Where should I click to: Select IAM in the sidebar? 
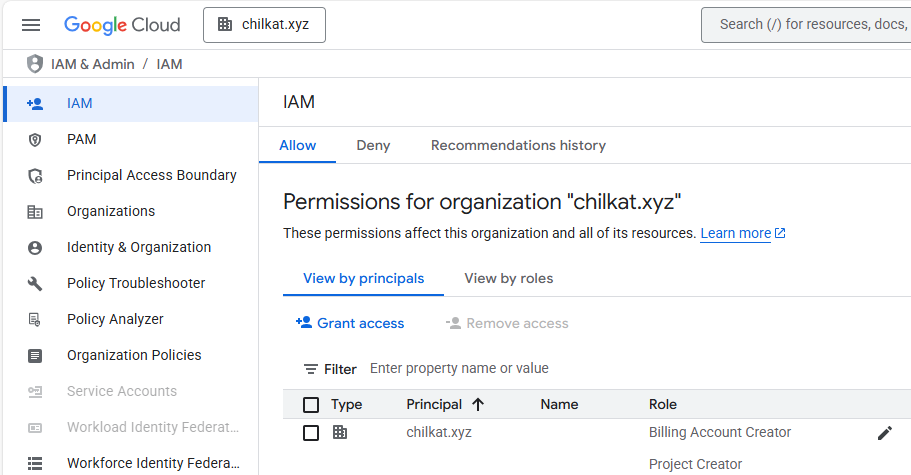click(x=131, y=103)
